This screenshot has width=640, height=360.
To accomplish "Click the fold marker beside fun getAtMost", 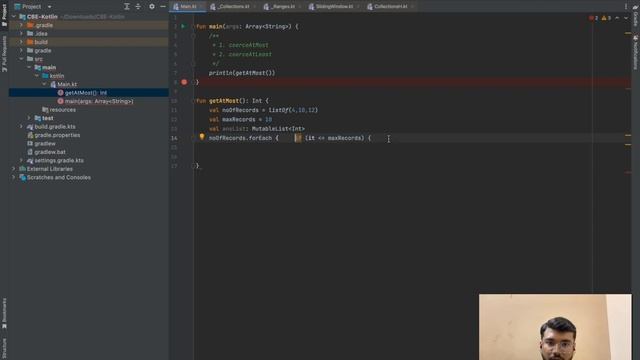I will (x=194, y=101).
